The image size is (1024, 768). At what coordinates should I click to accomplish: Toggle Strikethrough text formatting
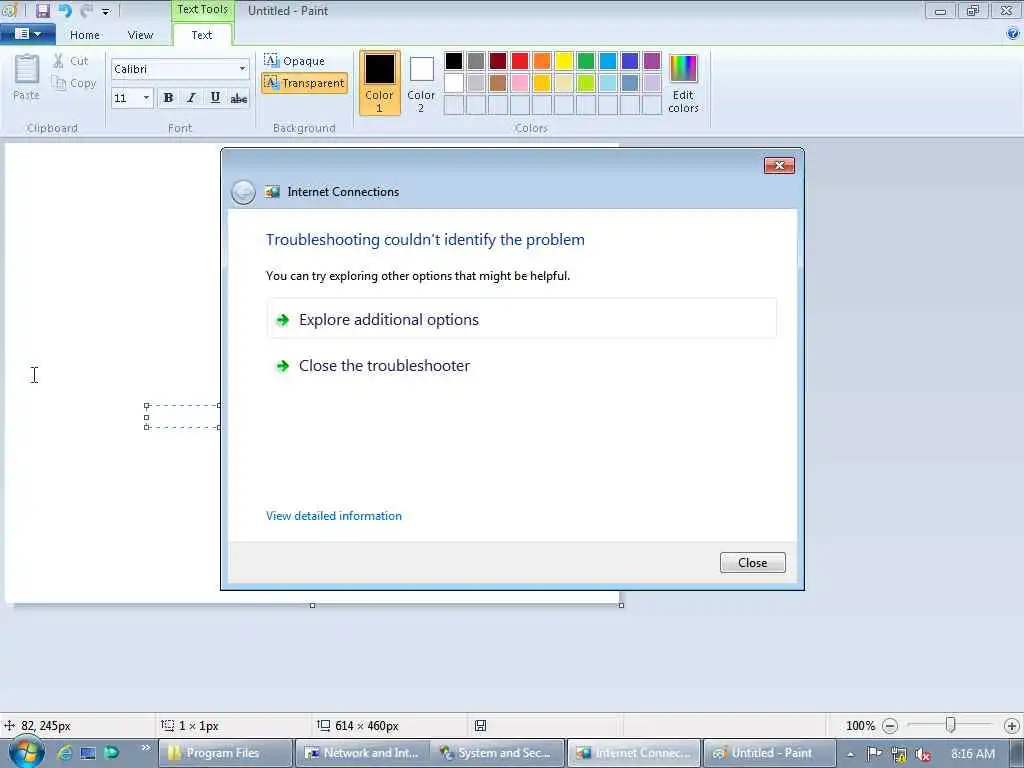pos(238,98)
